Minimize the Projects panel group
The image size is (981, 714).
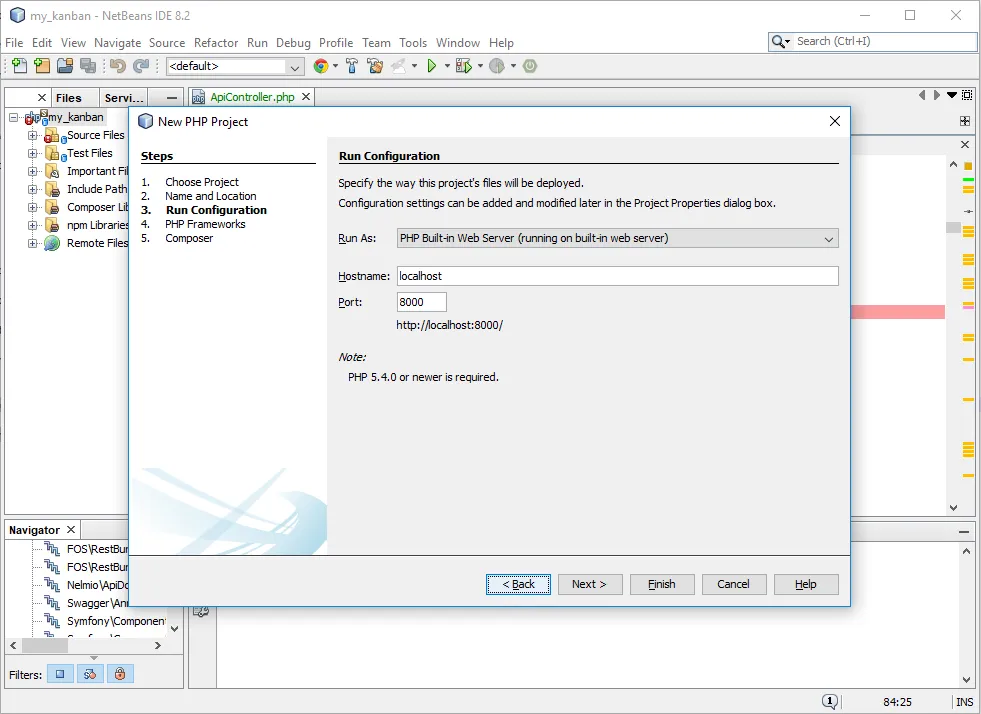pos(171,98)
